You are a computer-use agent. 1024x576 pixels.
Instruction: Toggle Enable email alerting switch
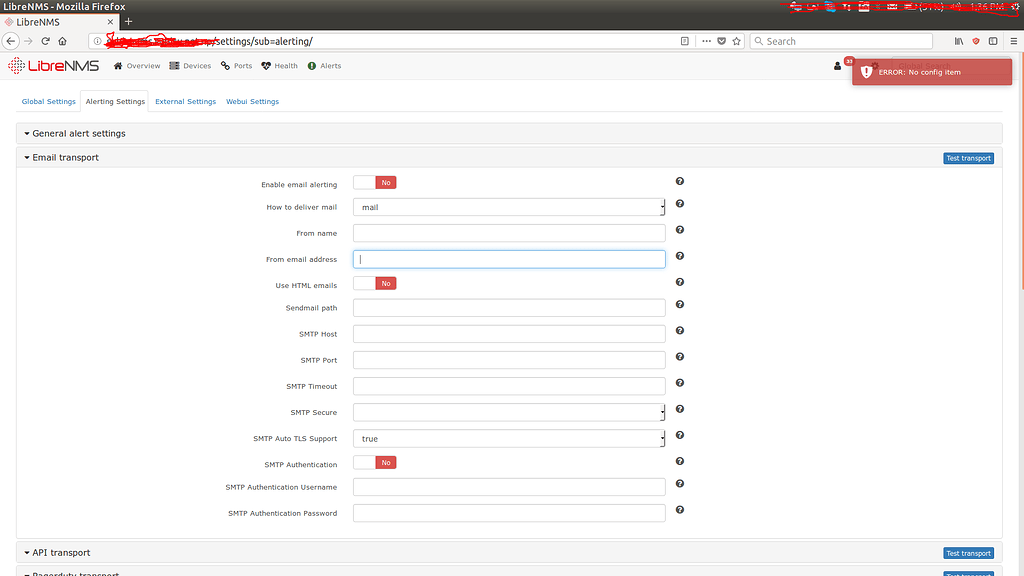coord(375,183)
